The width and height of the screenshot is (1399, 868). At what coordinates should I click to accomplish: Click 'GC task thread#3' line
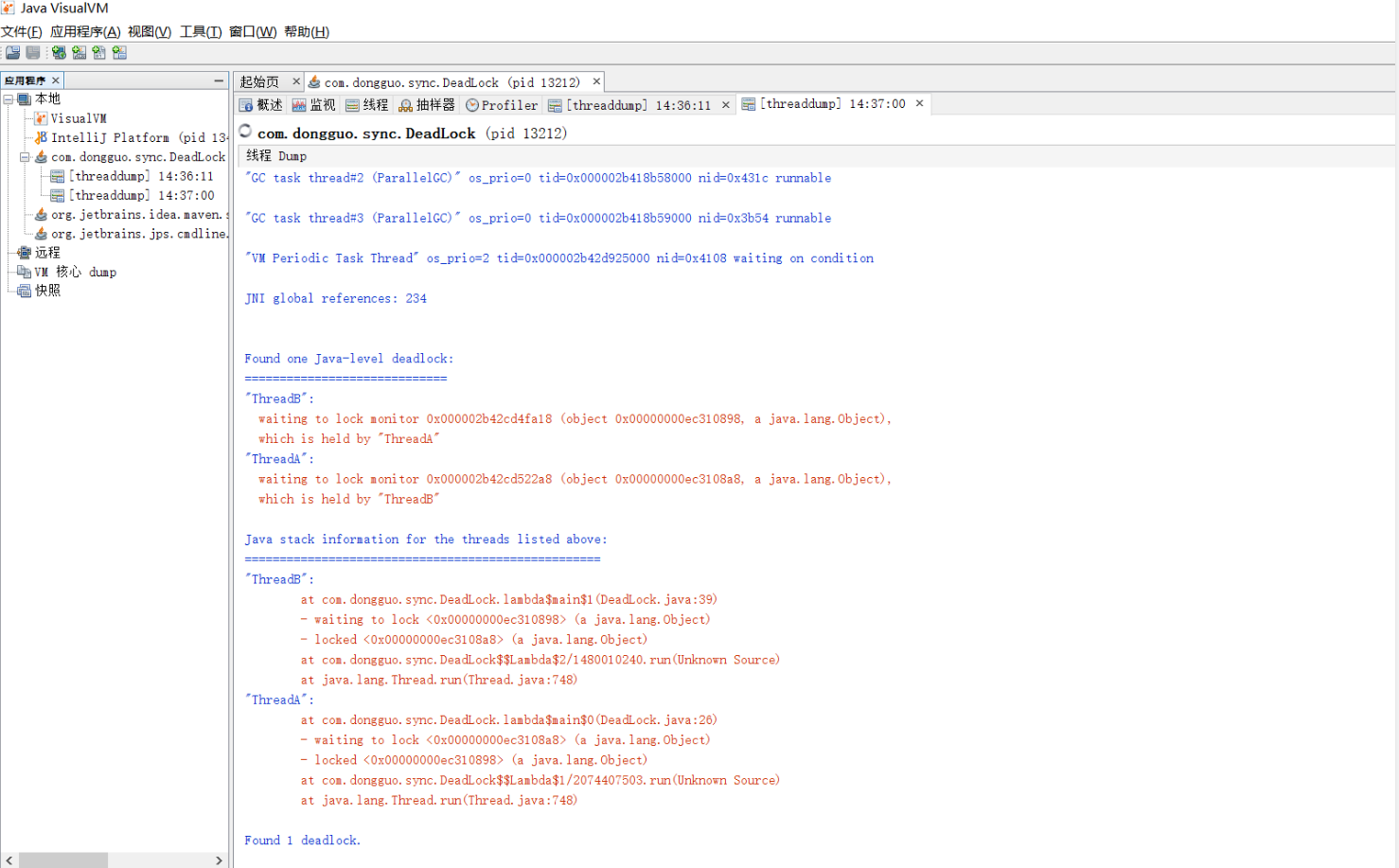tap(538, 218)
